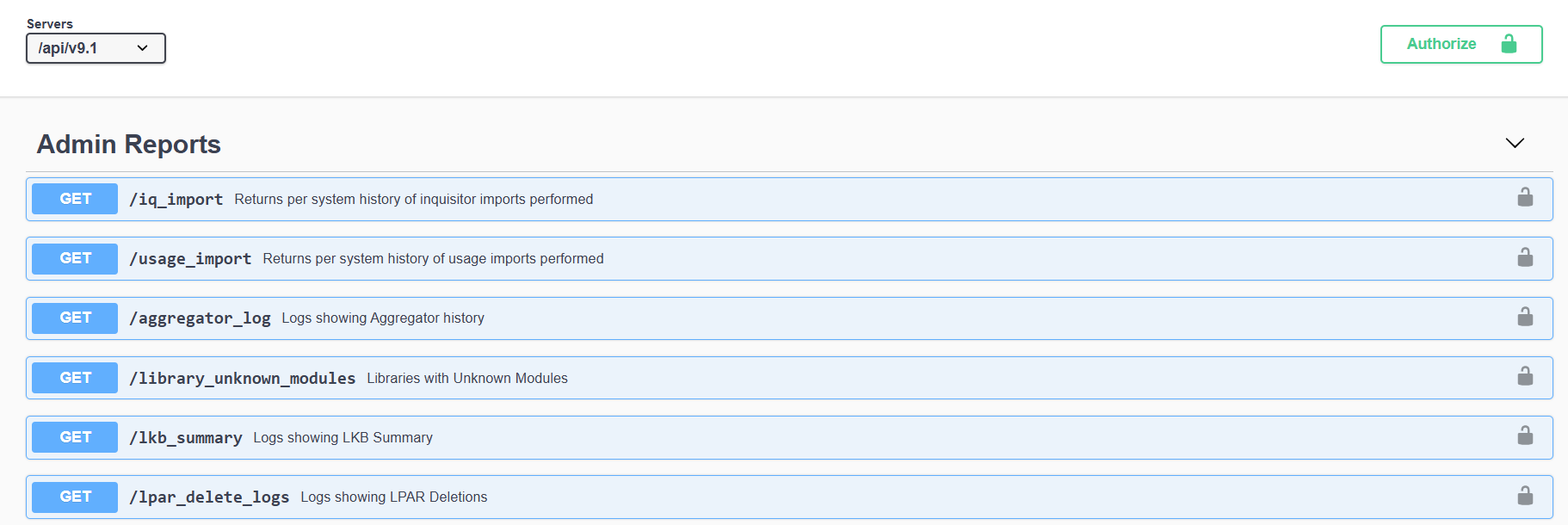Click the Admin Reports heading
The image size is (1568, 525).
pyautogui.click(x=129, y=145)
